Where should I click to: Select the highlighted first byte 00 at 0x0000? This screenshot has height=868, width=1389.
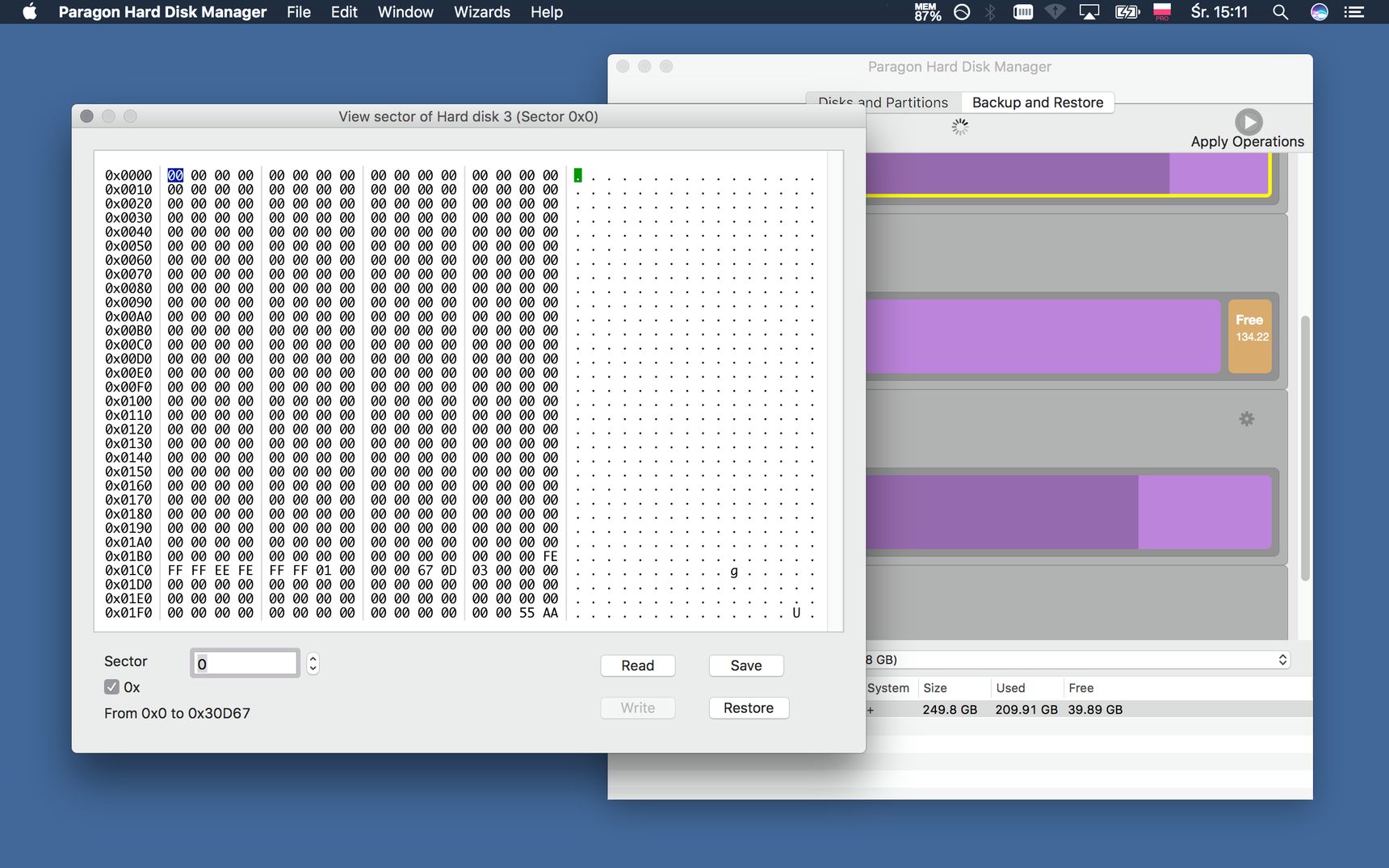tap(175, 175)
